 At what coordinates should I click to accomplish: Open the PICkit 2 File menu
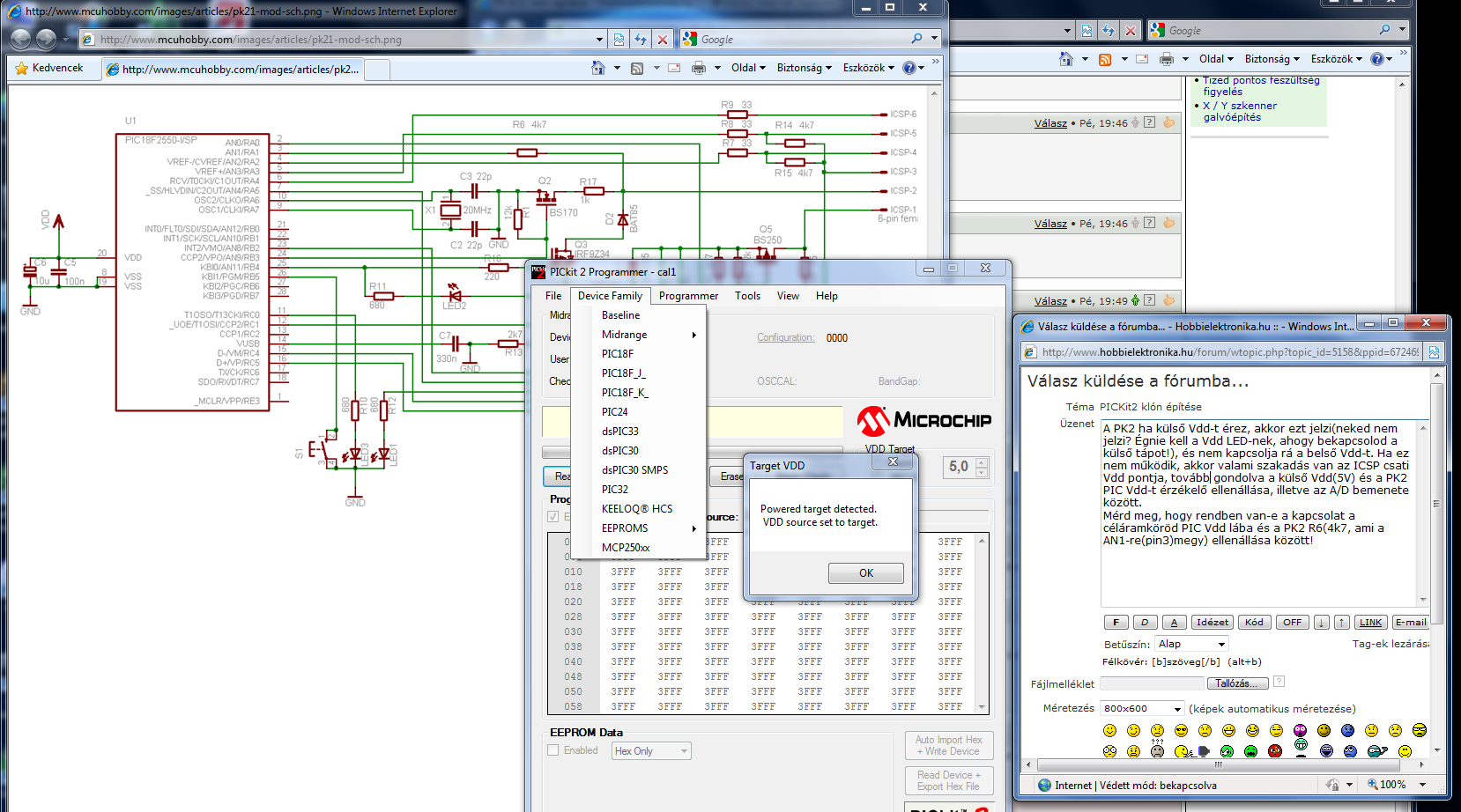553,296
